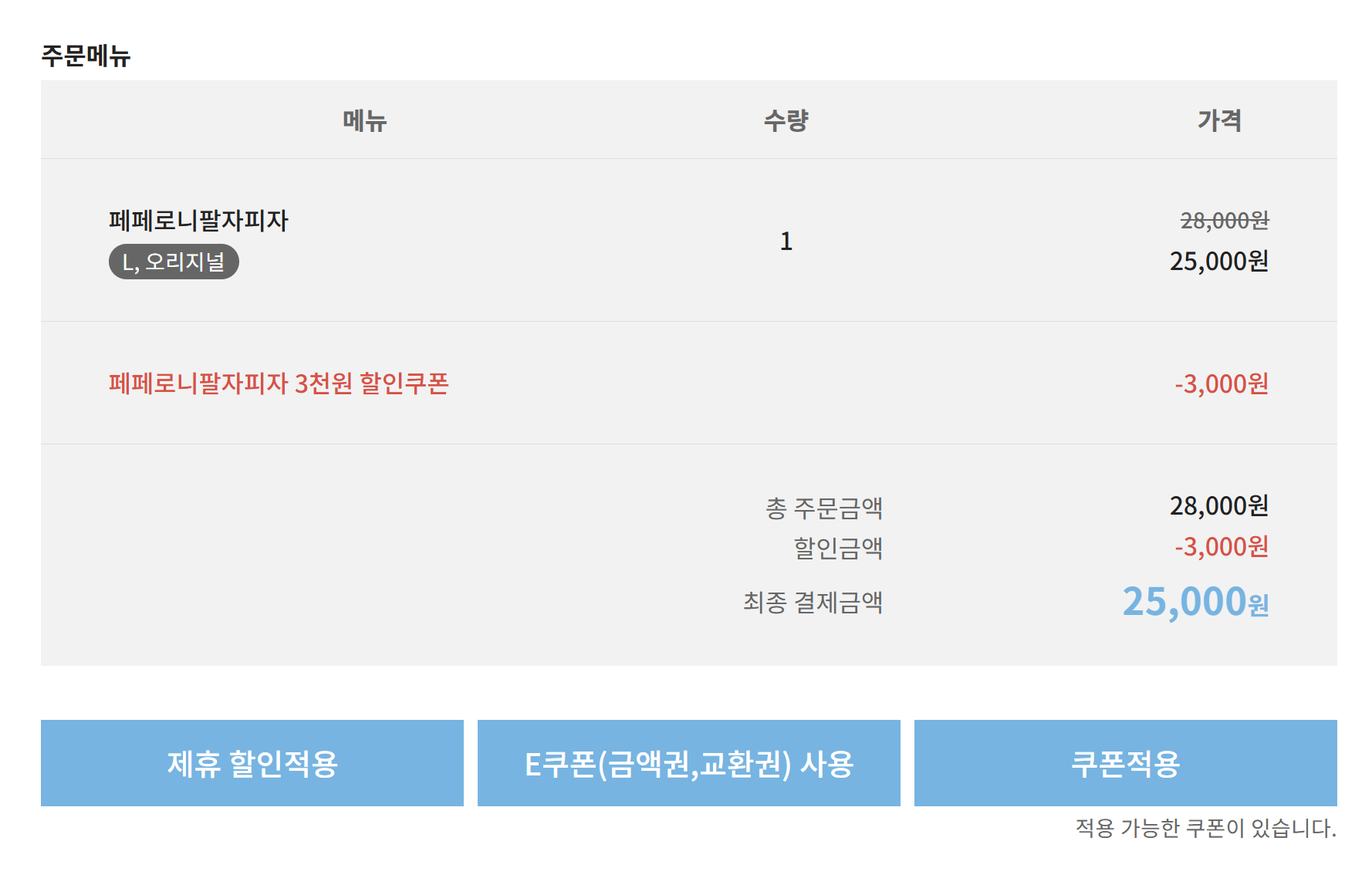This screenshot has width=1372, height=885.
Task: Click the 주문메뉴 section heading
Action: click(x=86, y=56)
